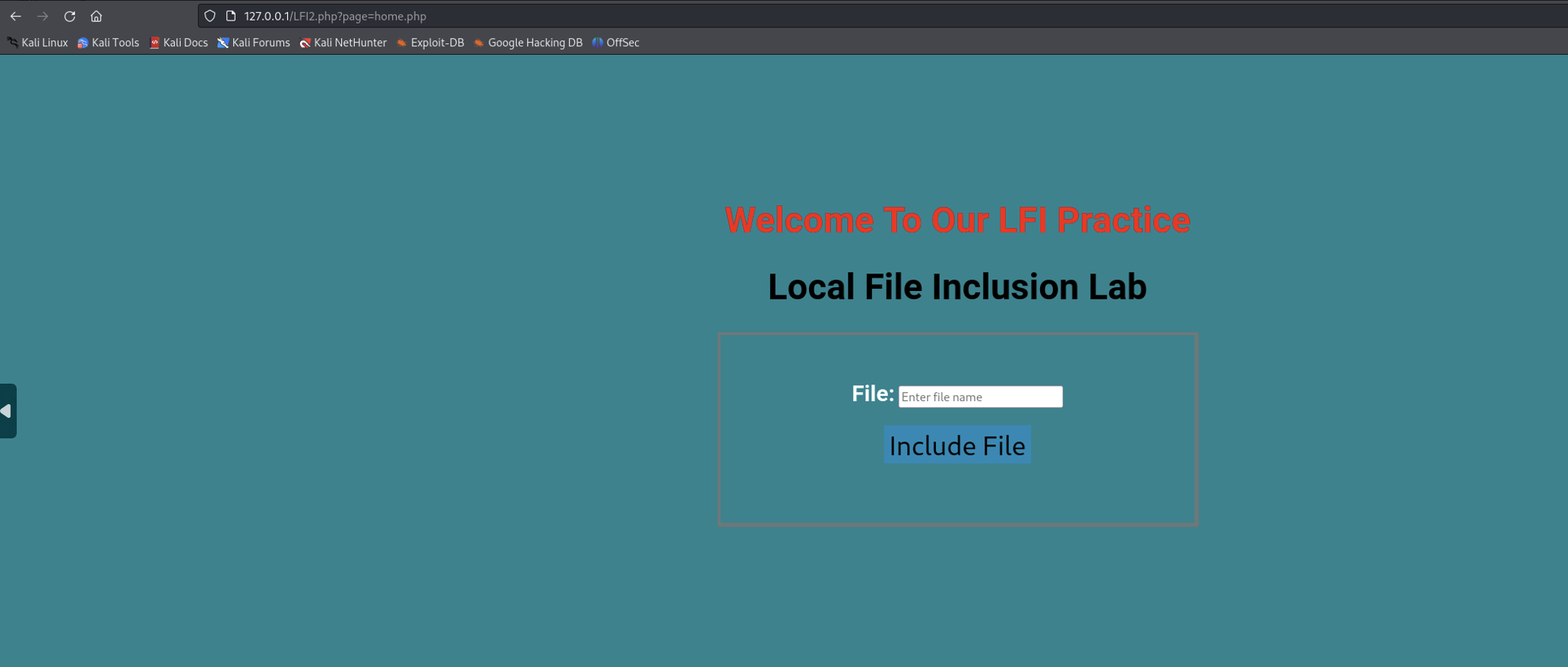
Task: Open the Exploit-DB bookmark
Action: click(x=431, y=43)
